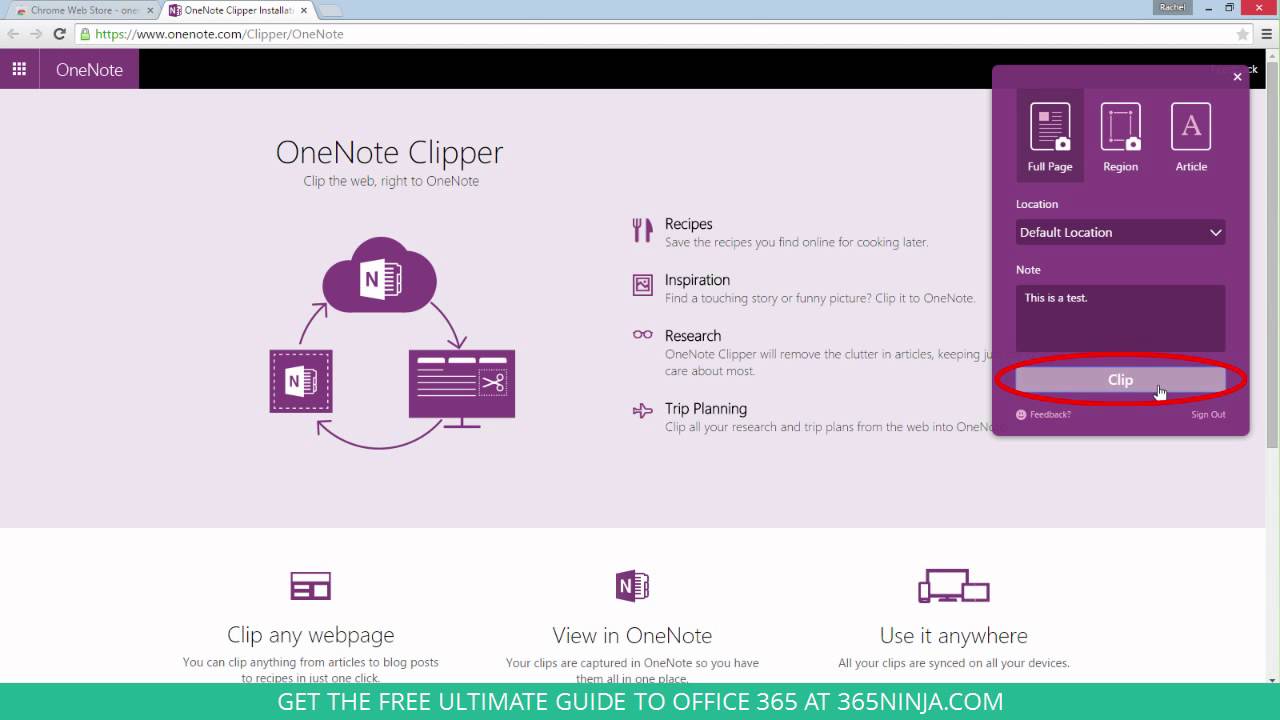Click the Clip any webpage icon
The height and width of the screenshot is (720, 1280).
[x=310, y=586]
